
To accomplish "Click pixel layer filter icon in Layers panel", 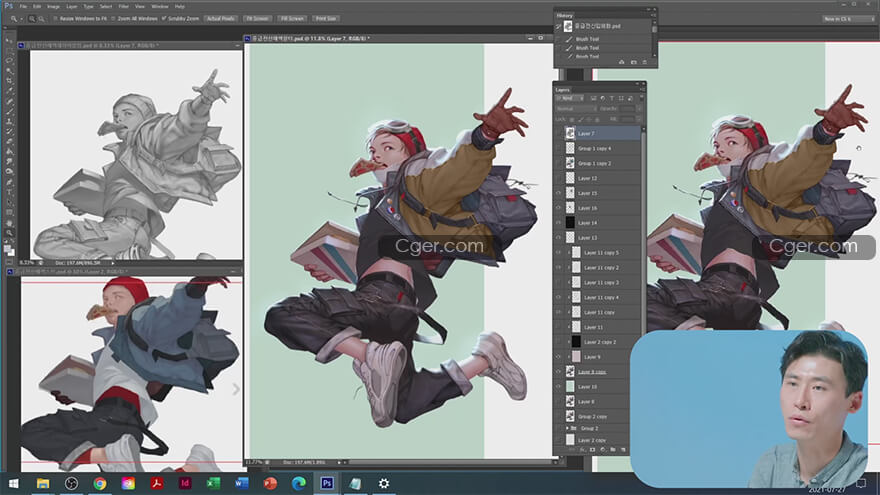I will [x=593, y=98].
